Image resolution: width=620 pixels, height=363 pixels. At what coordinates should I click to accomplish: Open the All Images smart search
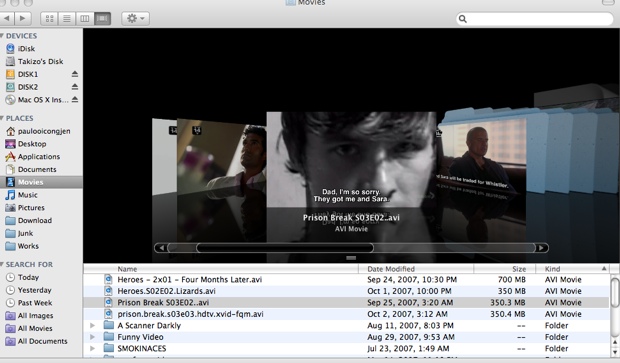35,316
